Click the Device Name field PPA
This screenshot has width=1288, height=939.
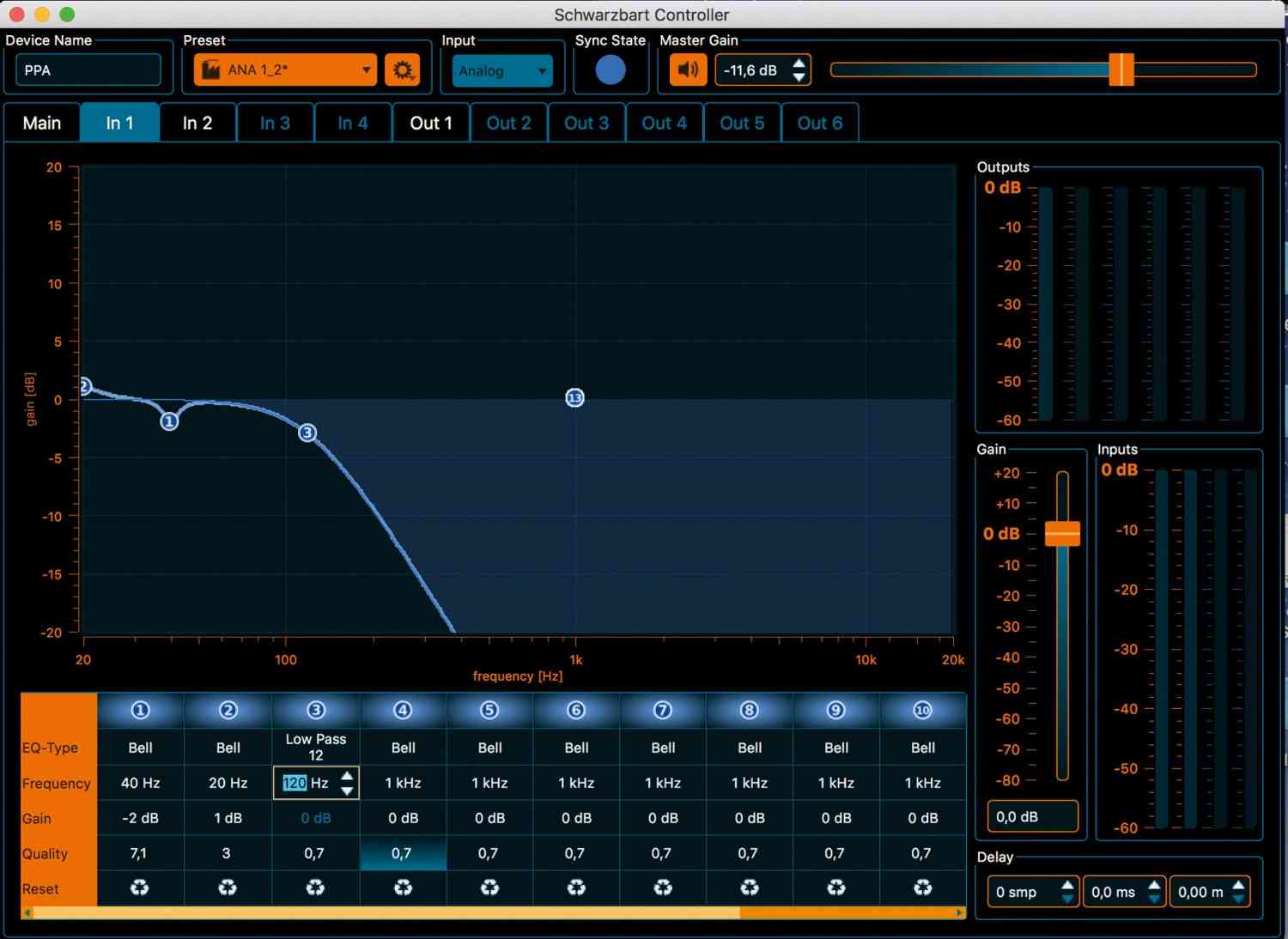[88, 70]
